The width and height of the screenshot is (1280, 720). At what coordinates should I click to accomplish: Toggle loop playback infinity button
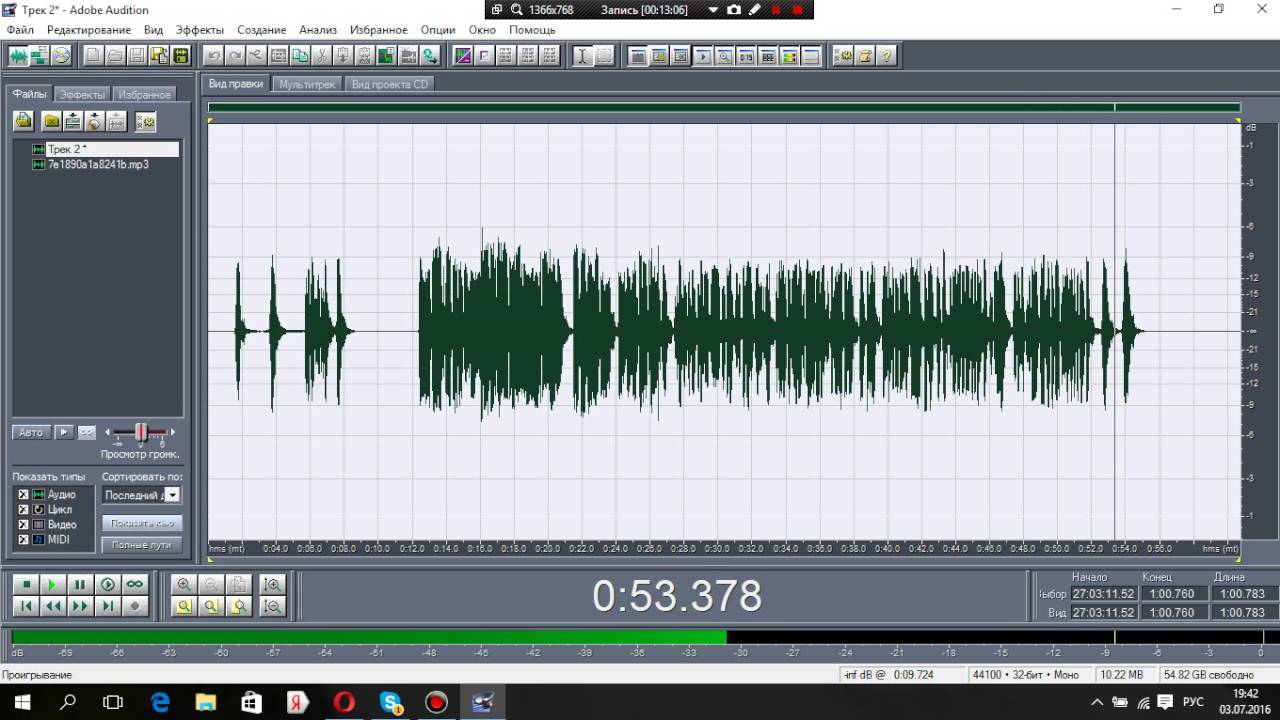point(134,584)
